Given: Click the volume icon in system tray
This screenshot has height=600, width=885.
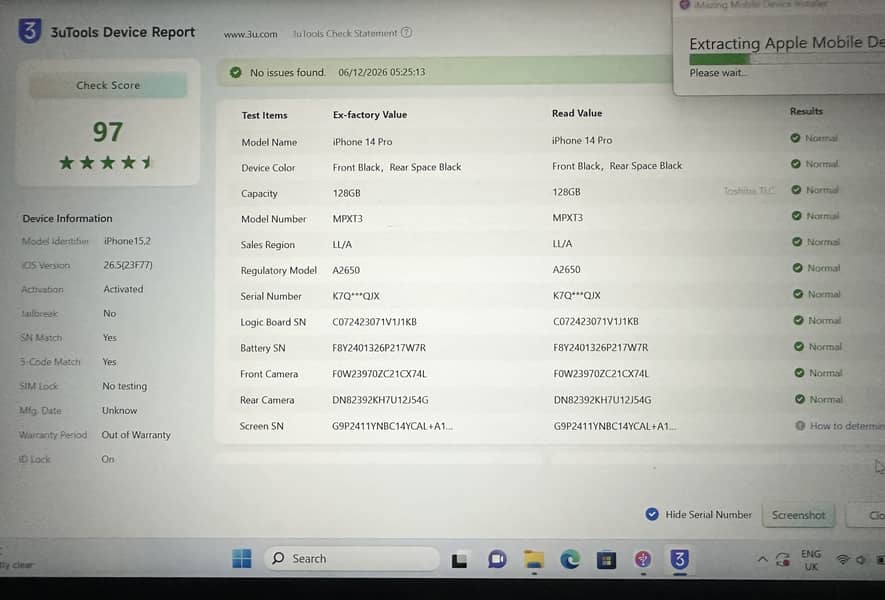Looking at the screenshot, I should click(x=861, y=560).
